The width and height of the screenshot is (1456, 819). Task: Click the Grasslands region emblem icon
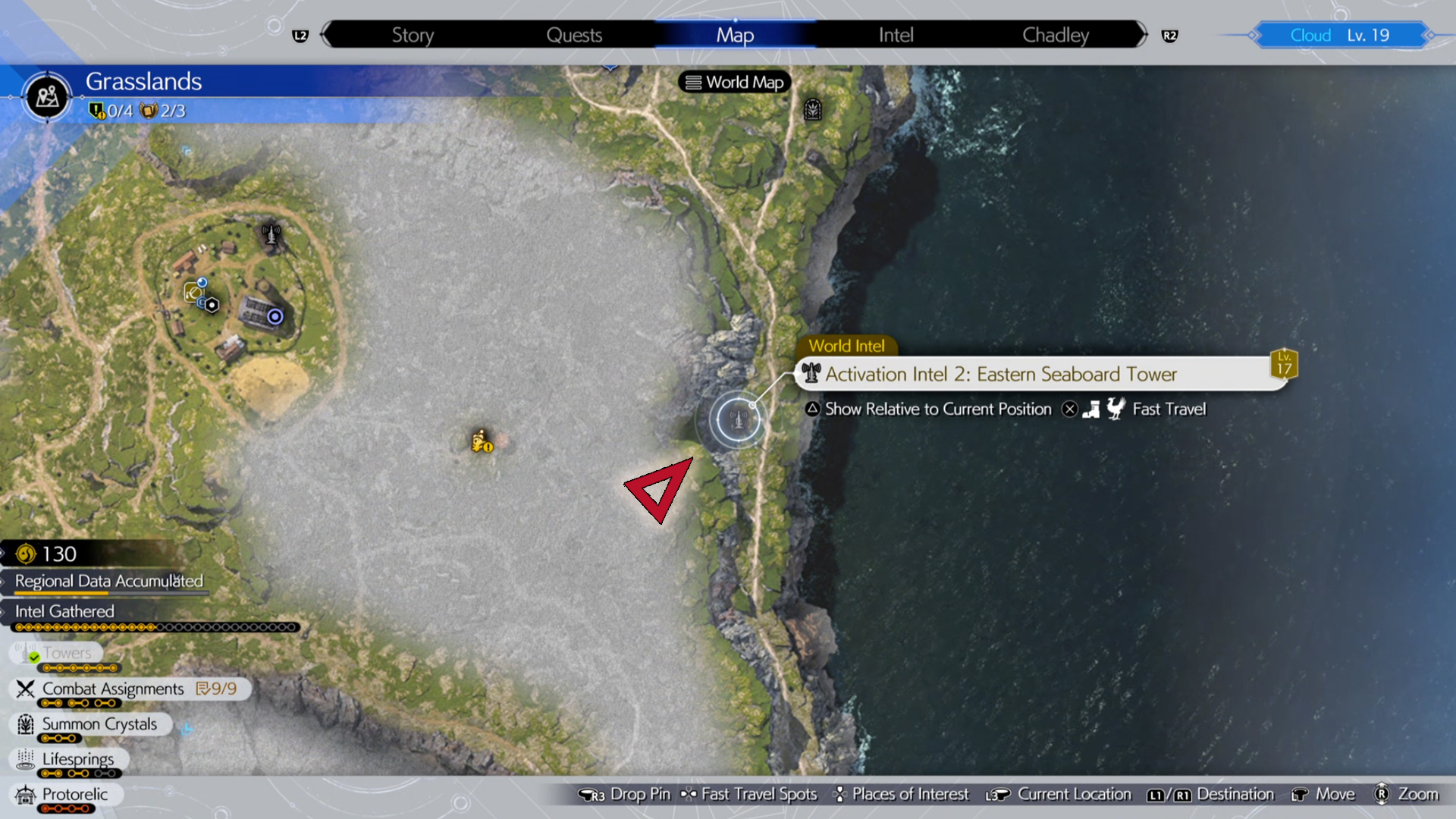[47, 97]
